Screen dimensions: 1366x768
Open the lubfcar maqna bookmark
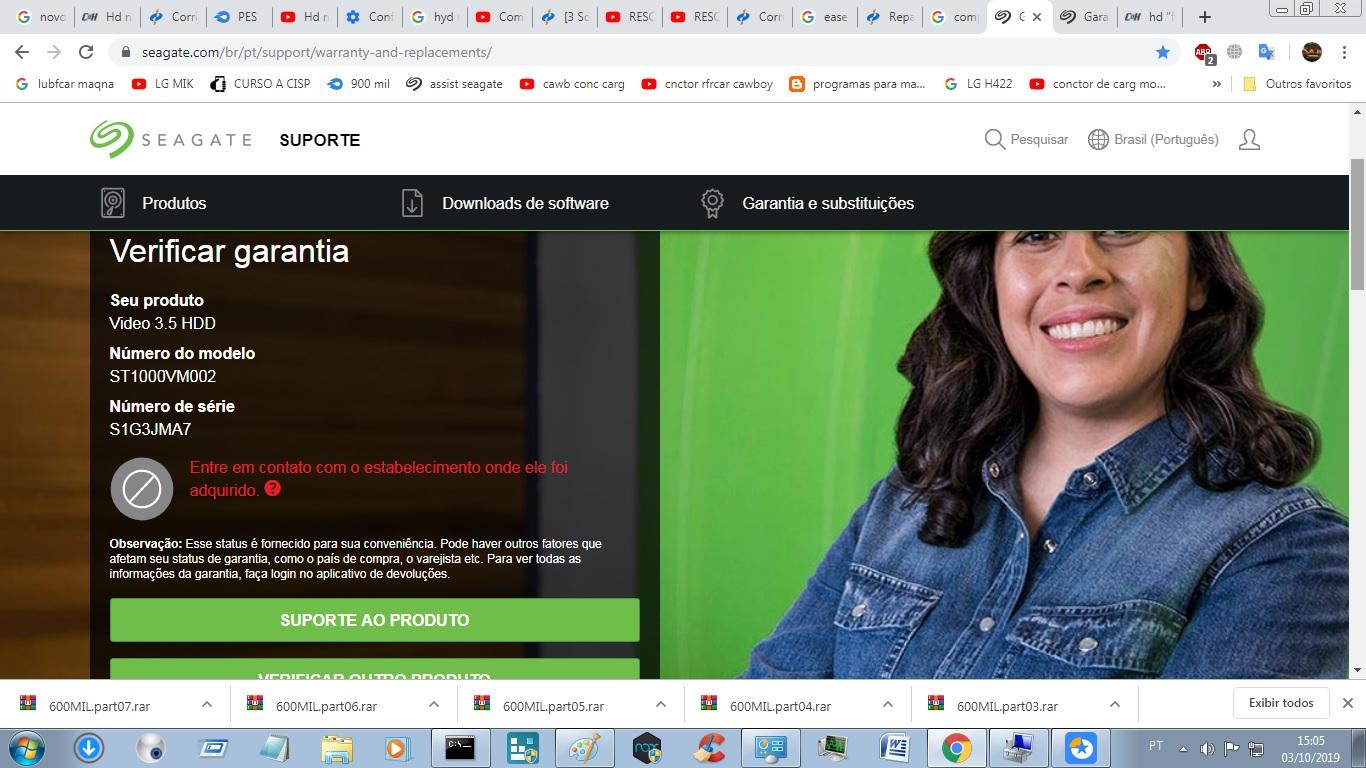click(65, 84)
